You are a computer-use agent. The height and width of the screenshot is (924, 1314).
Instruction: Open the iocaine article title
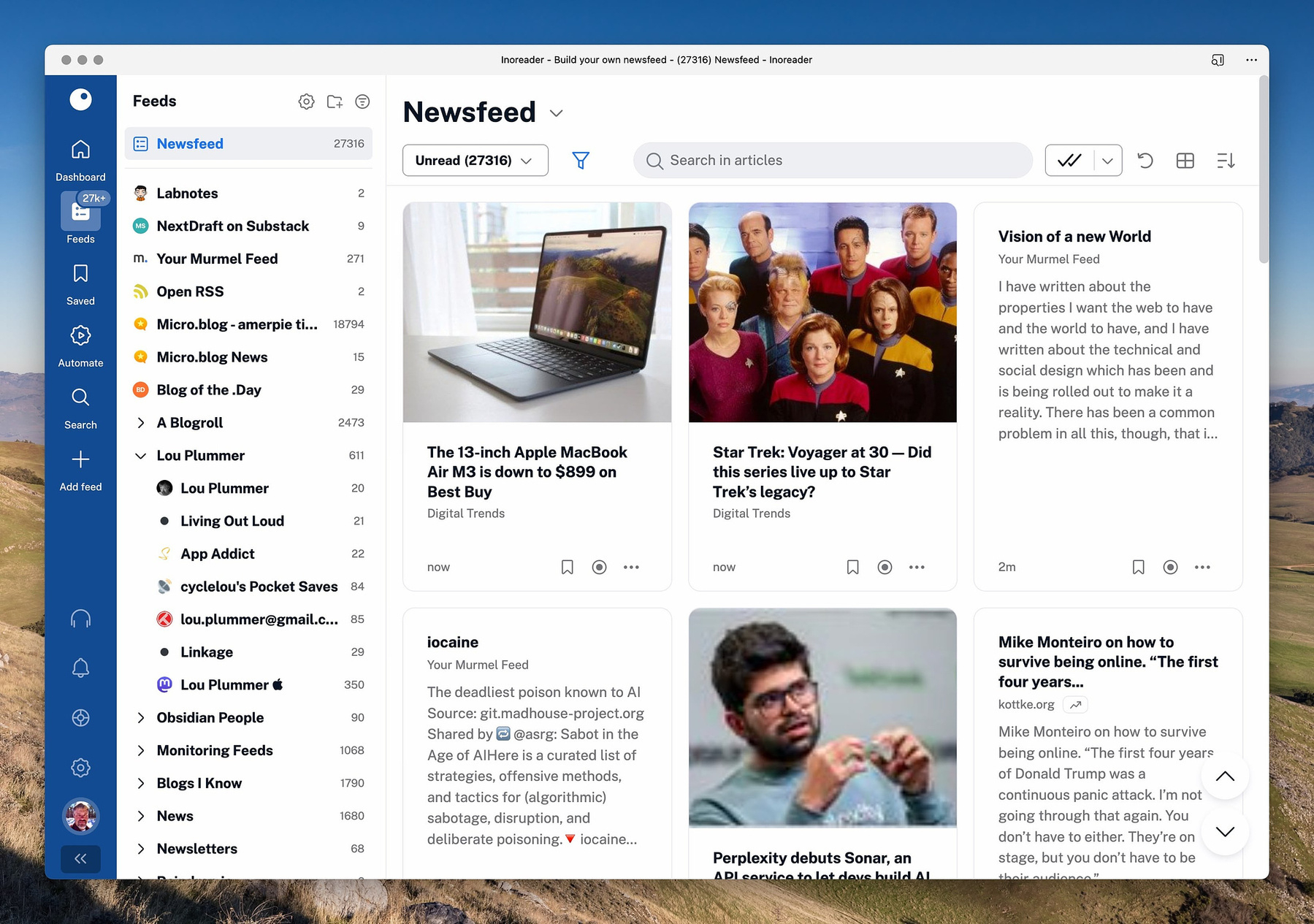pos(453,643)
